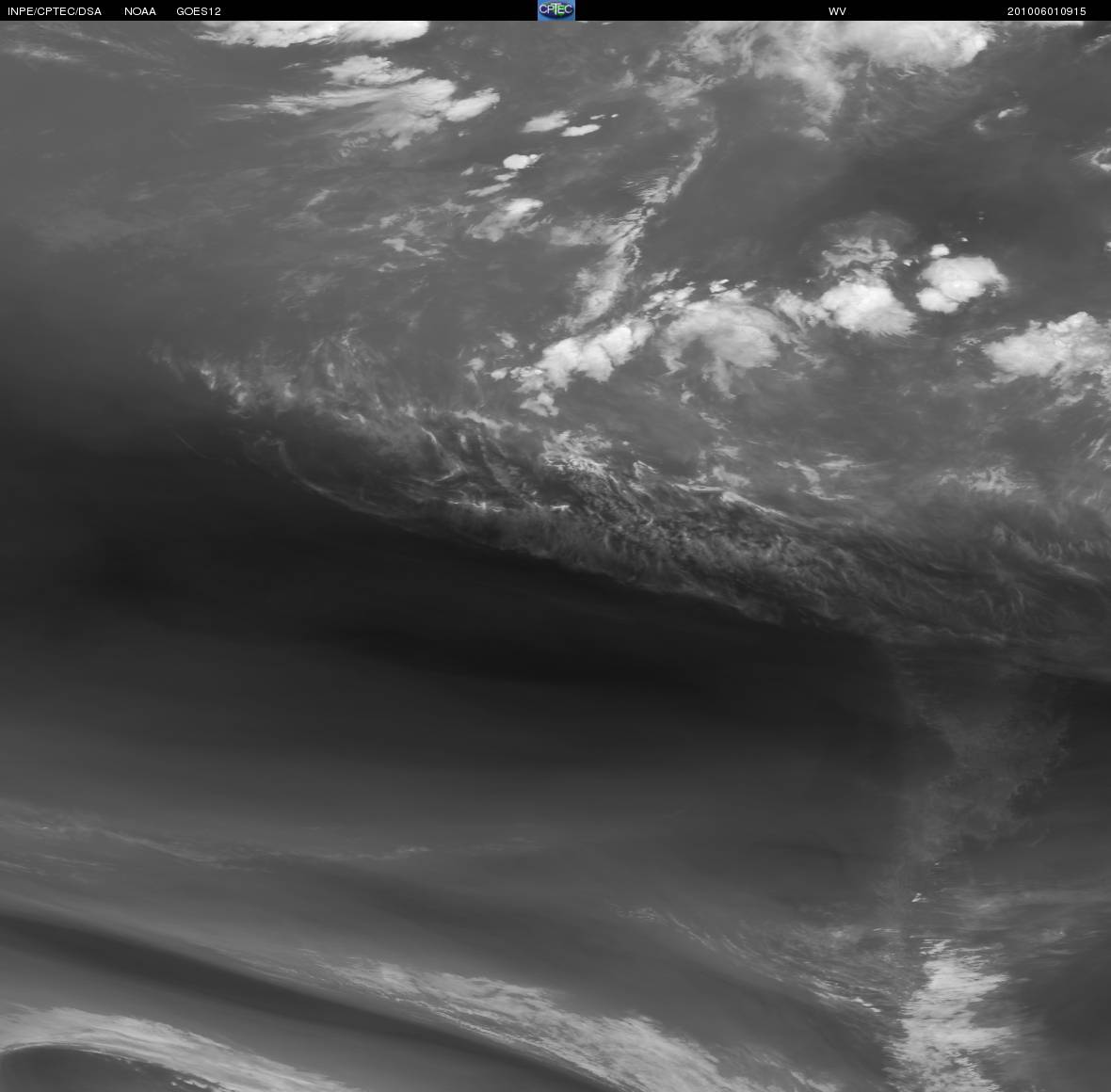Select the INPE/CPTEC/DSA header text
Viewport: 1111px width, 1092px height.
55,11
